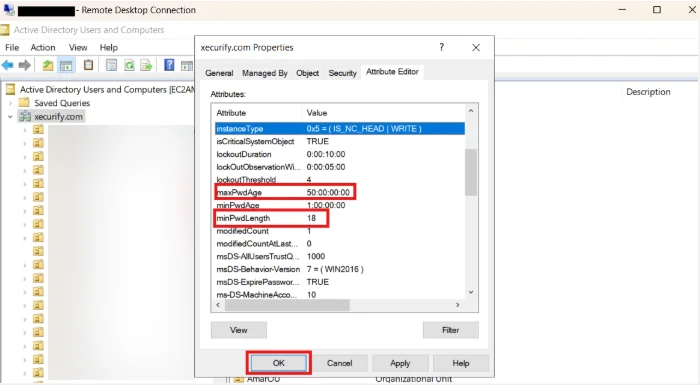Image resolution: width=700 pixels, height=385 pixels.
Task: Click the attributes list scroll up arrow
Action: pos(471,111)
